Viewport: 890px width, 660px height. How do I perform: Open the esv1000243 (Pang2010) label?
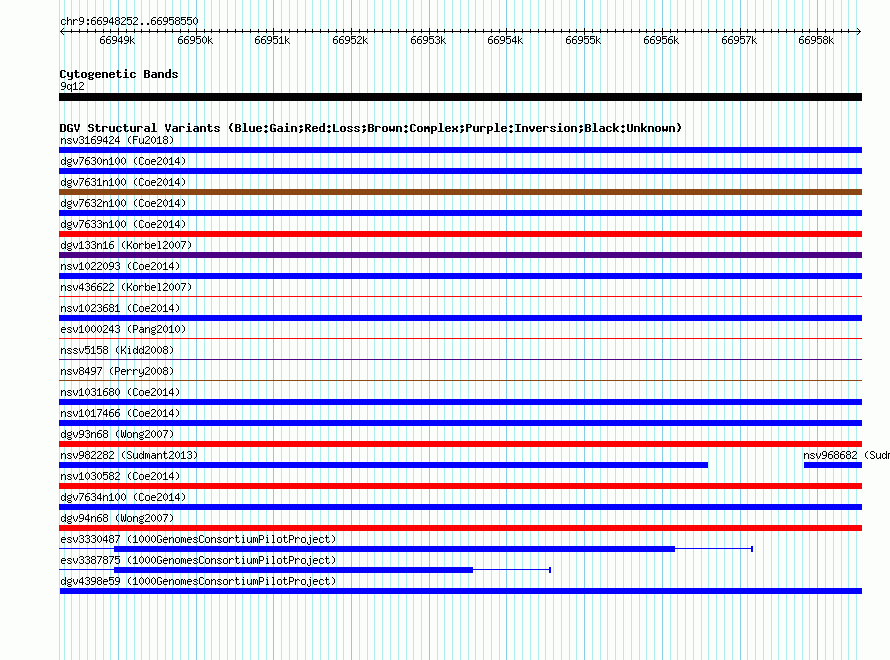(x=123, y=329)
